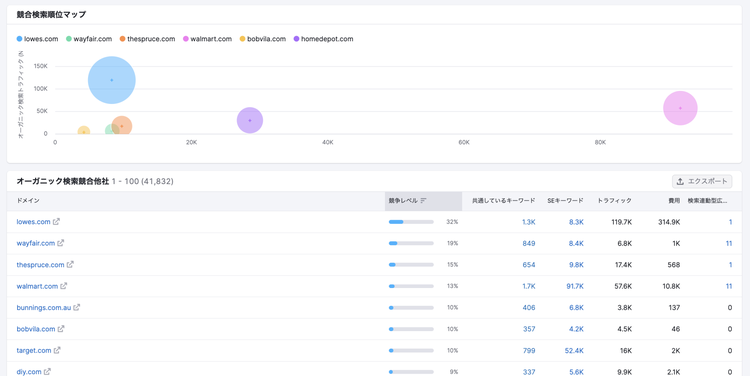Open wayfair.com common keywords 849
This screenshot has height=376, width=750.
[529, 243]
